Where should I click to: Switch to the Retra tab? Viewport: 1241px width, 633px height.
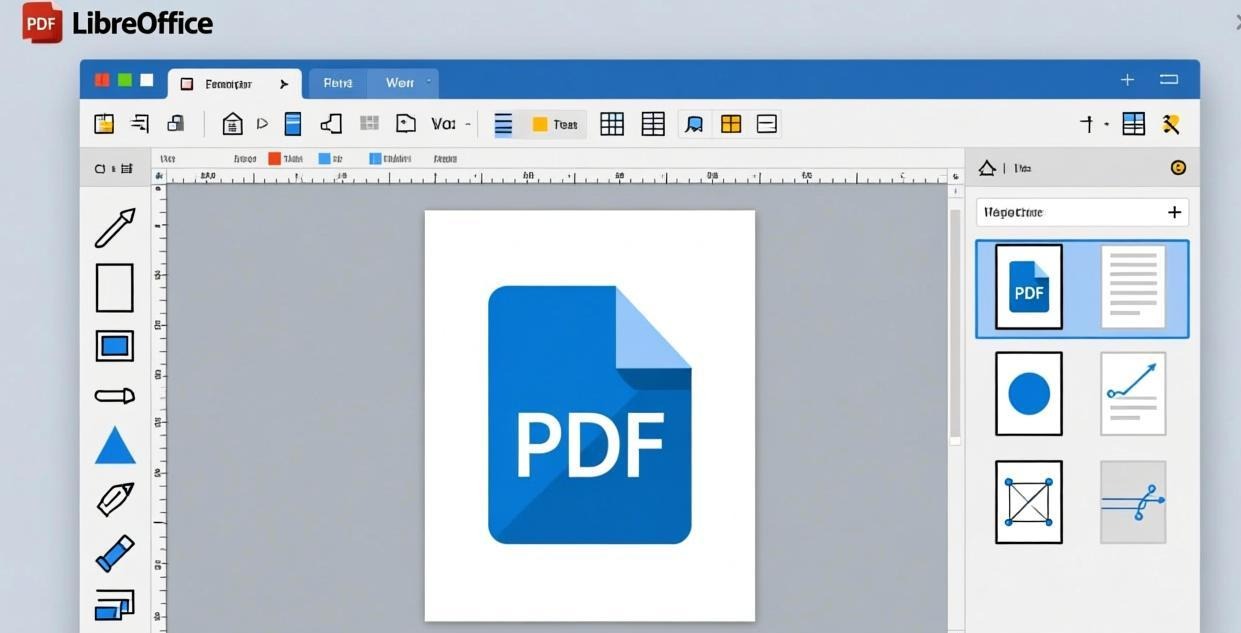tap(338, 83)
